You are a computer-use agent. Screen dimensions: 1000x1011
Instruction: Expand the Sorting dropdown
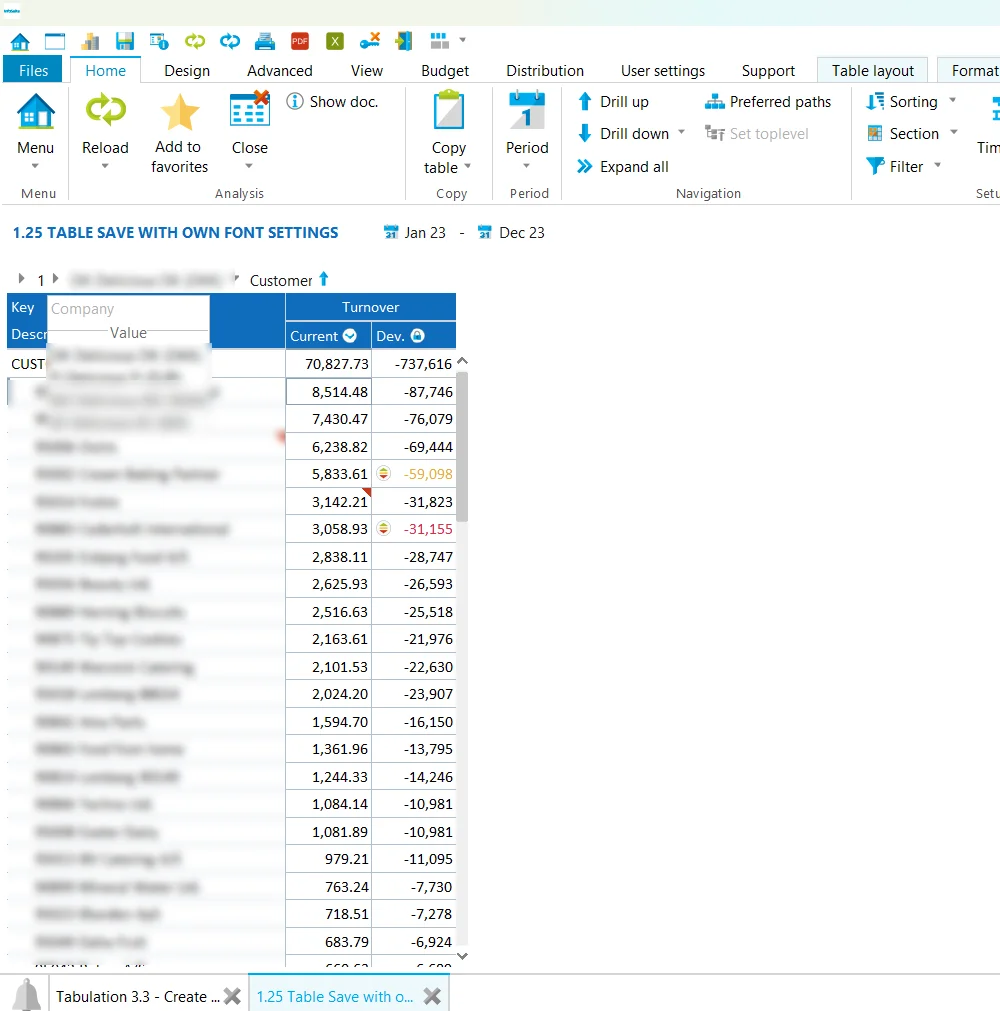pos(952,101)
